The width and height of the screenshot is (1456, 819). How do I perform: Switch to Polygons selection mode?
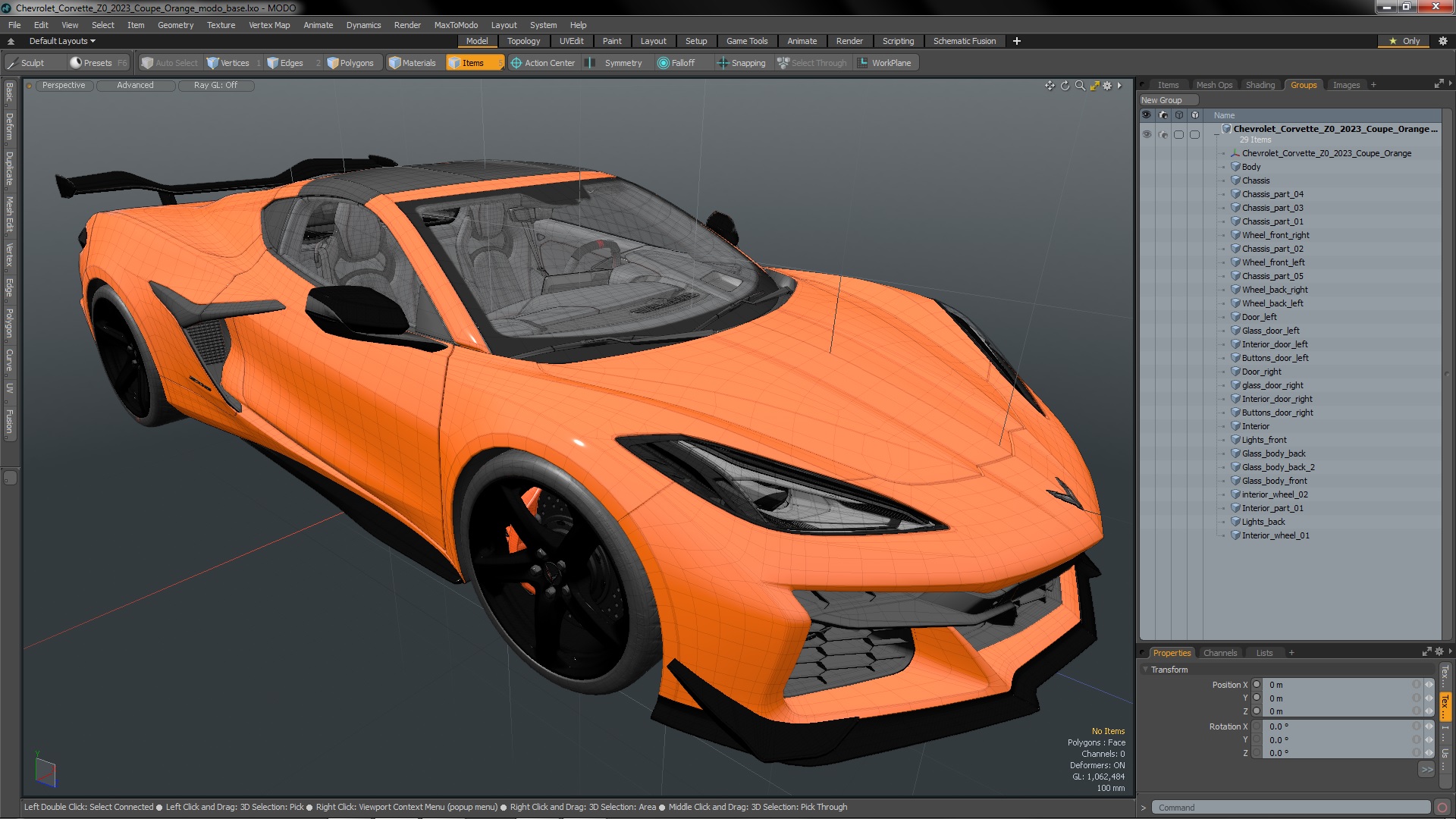coord(350,63)
